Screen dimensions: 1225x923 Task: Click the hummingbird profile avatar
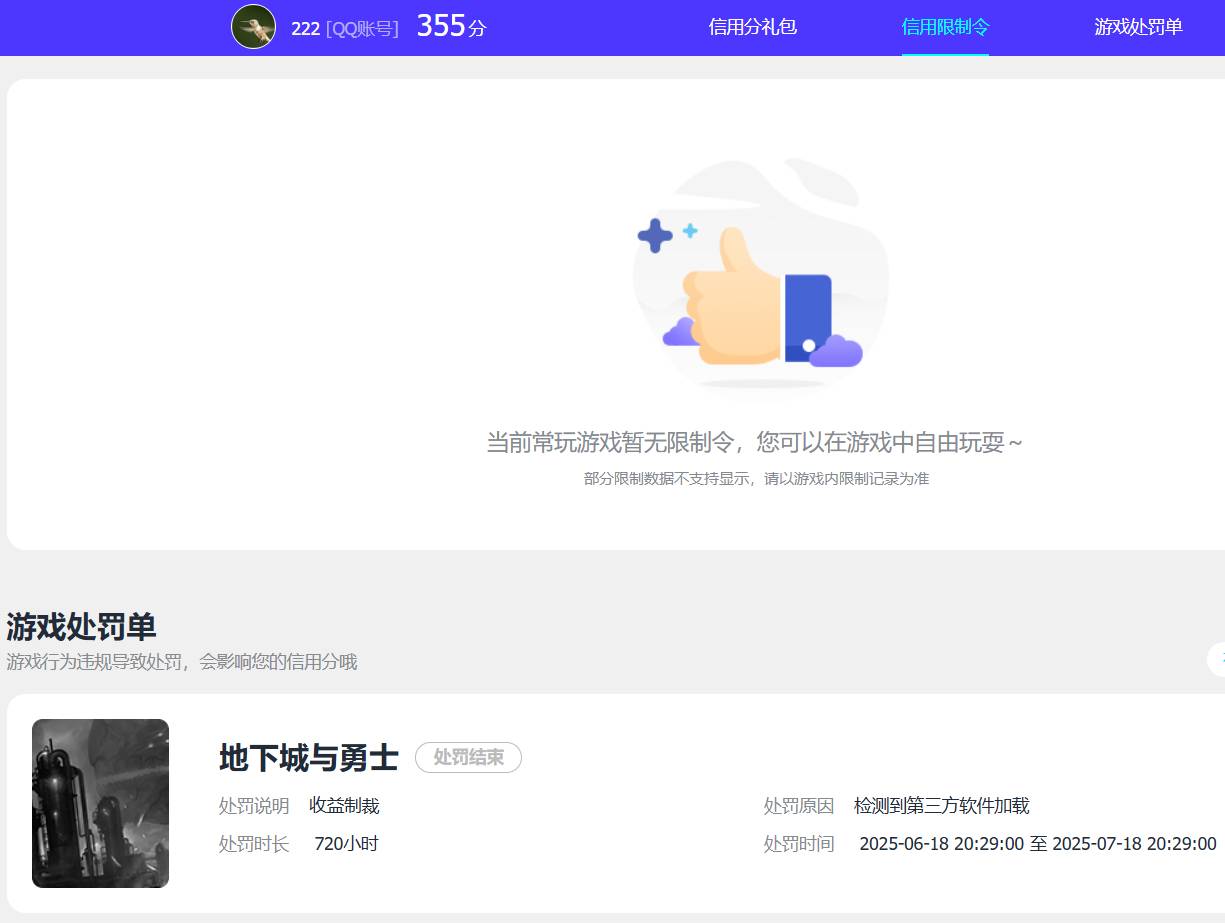253,27
